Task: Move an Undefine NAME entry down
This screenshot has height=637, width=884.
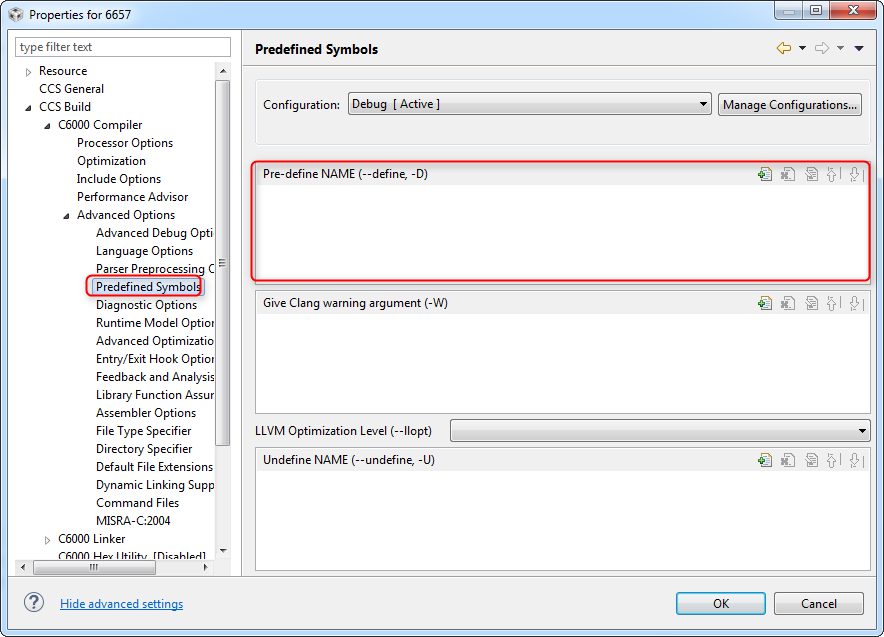Action: [856, 459]
